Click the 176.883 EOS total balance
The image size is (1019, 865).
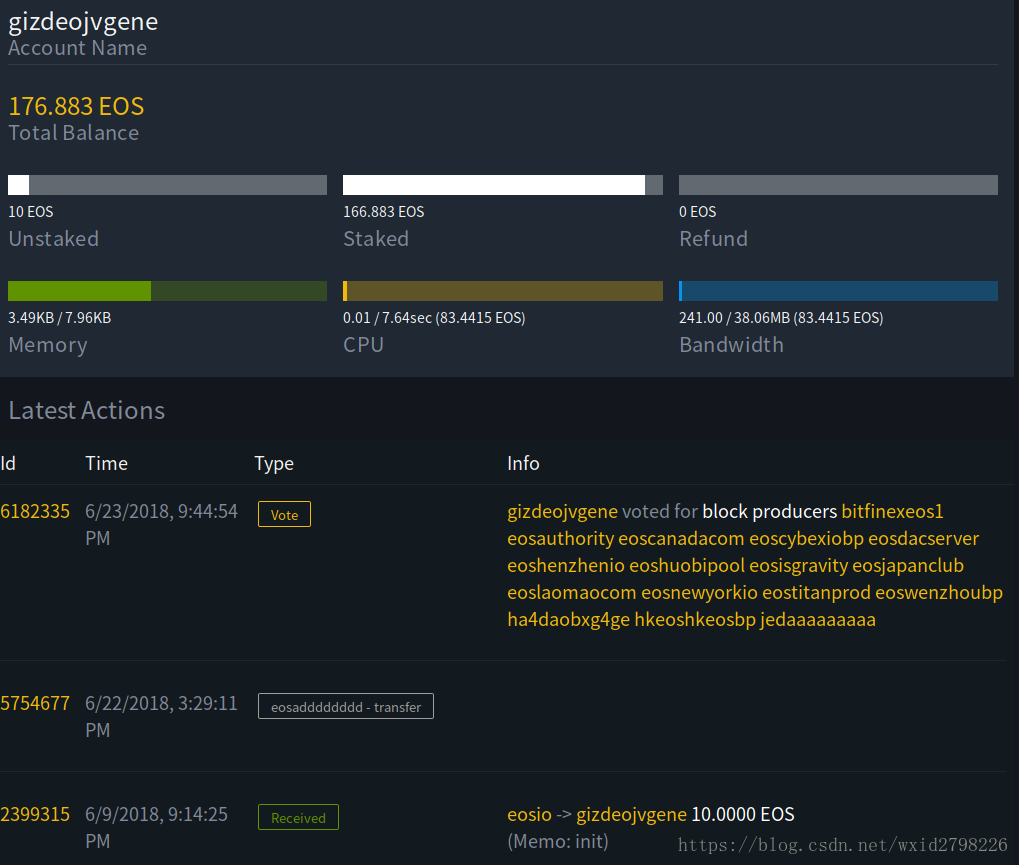[x=76, y=106]
